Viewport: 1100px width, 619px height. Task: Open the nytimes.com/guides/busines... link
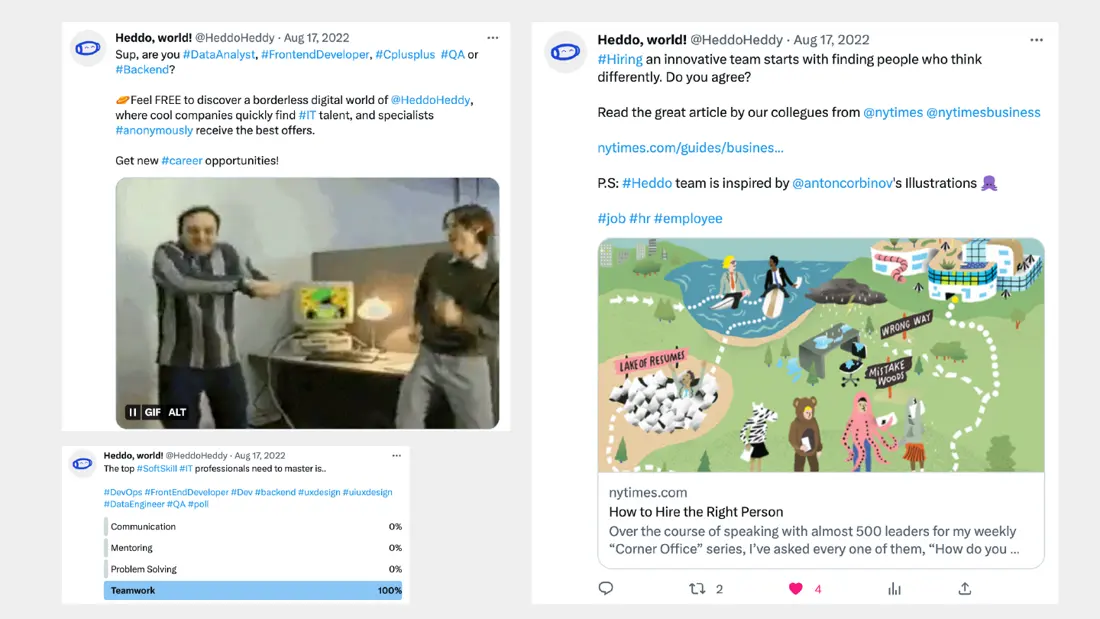click(690, 148)
